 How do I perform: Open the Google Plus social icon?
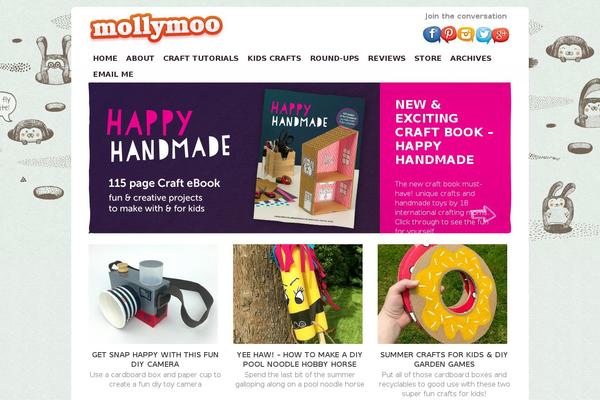click(x=500, y=34)
